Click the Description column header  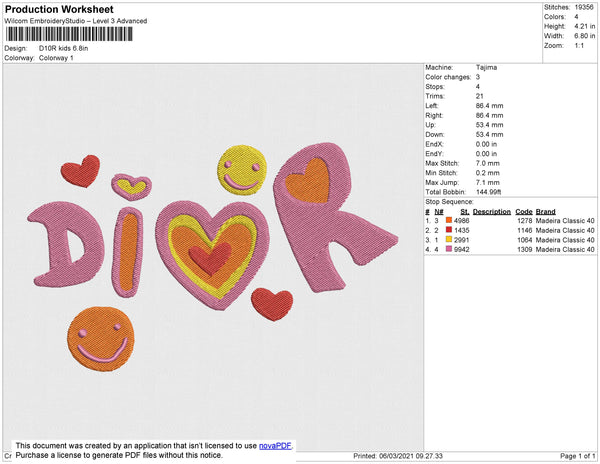tap(492, 212)
